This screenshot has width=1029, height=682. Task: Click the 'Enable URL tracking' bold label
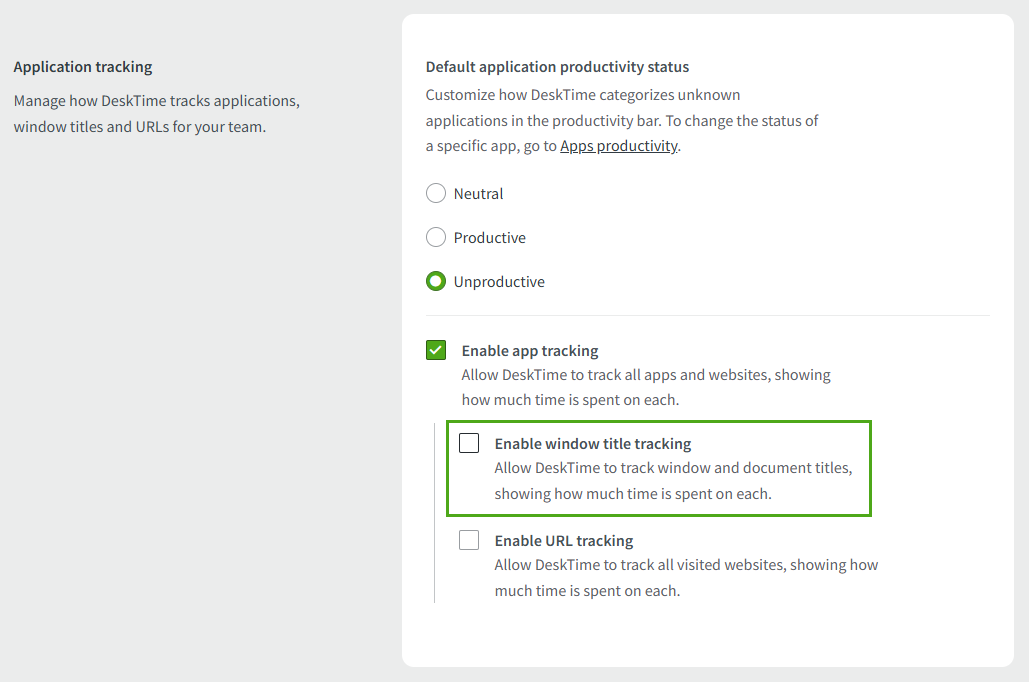[564, 541]
